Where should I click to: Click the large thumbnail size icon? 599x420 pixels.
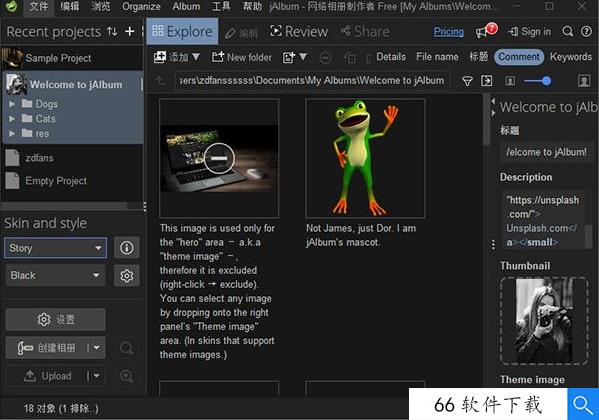584,81
